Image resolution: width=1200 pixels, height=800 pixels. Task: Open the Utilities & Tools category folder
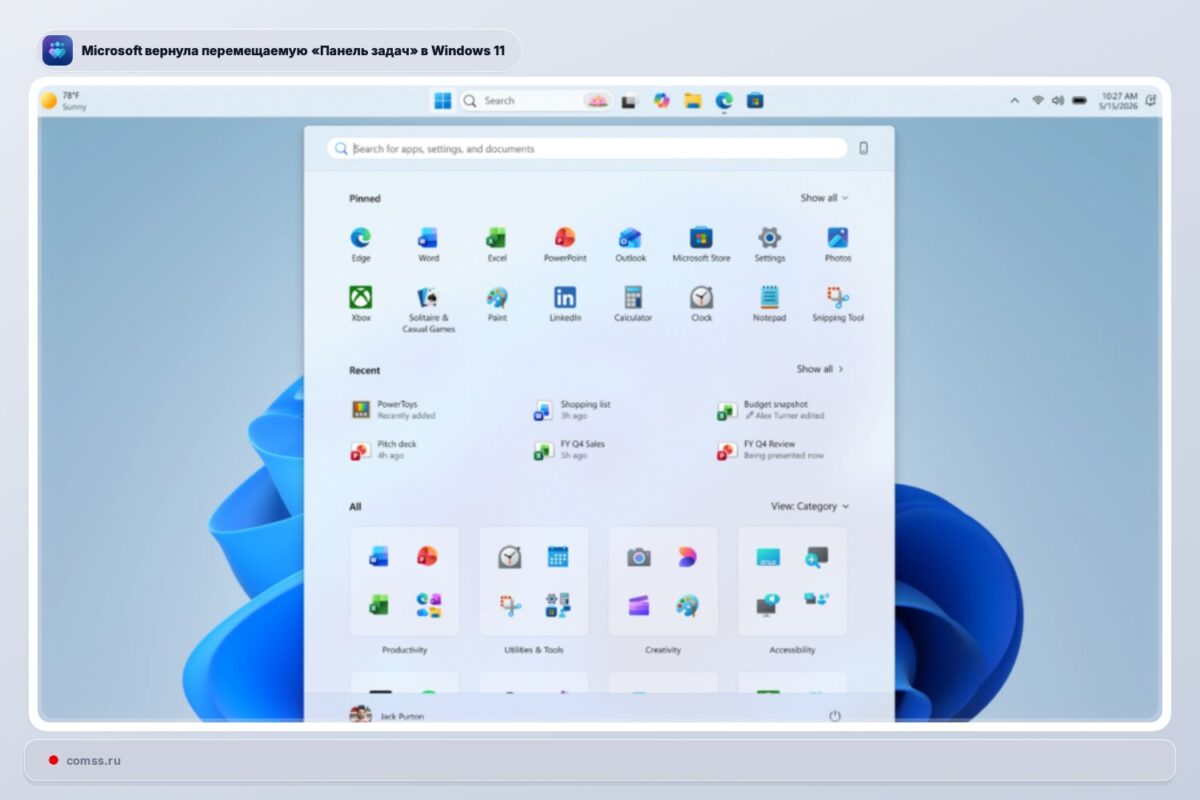point(533,581)
